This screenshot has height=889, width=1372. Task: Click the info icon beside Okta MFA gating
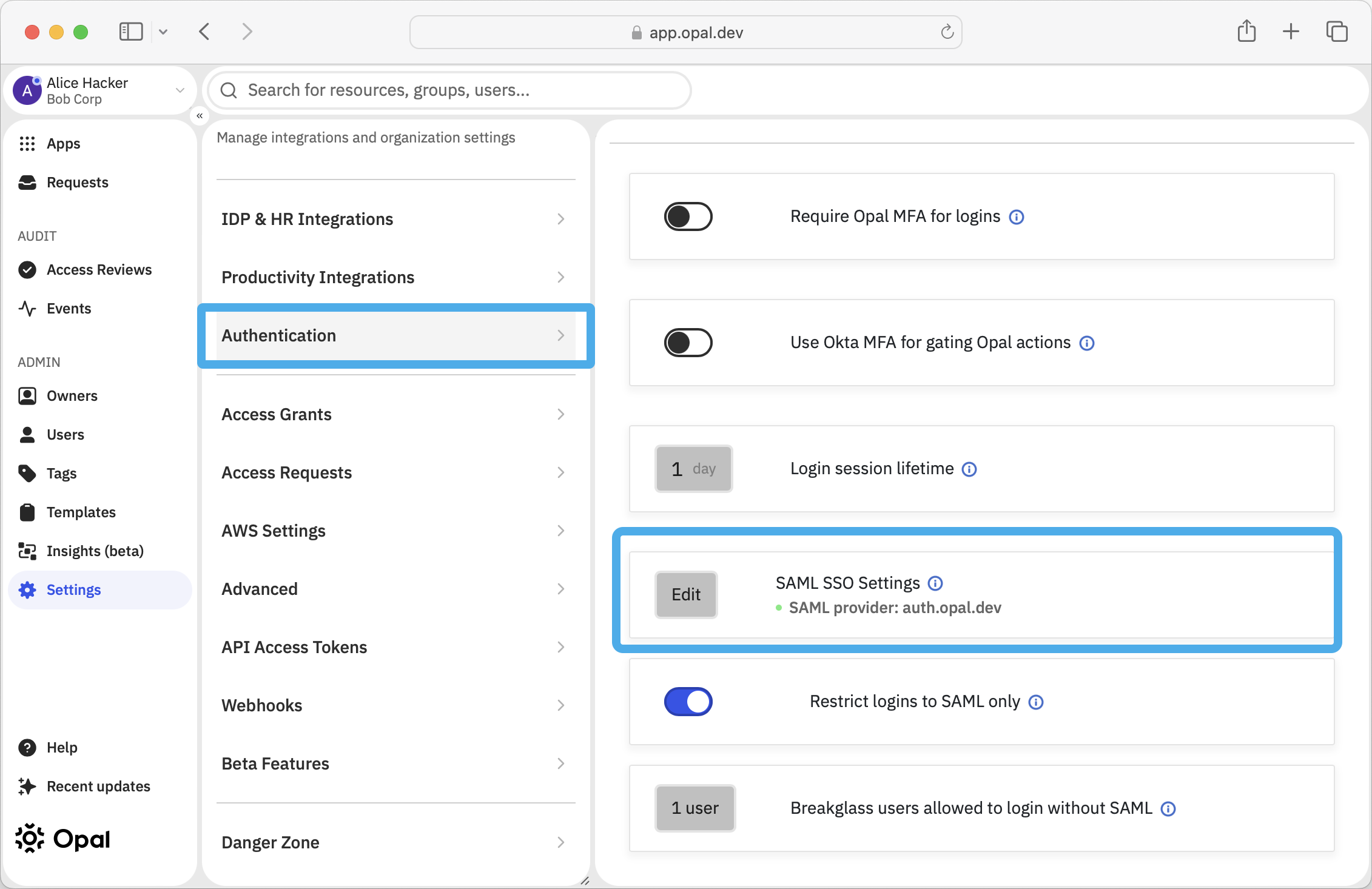(x=1087, y=343)
